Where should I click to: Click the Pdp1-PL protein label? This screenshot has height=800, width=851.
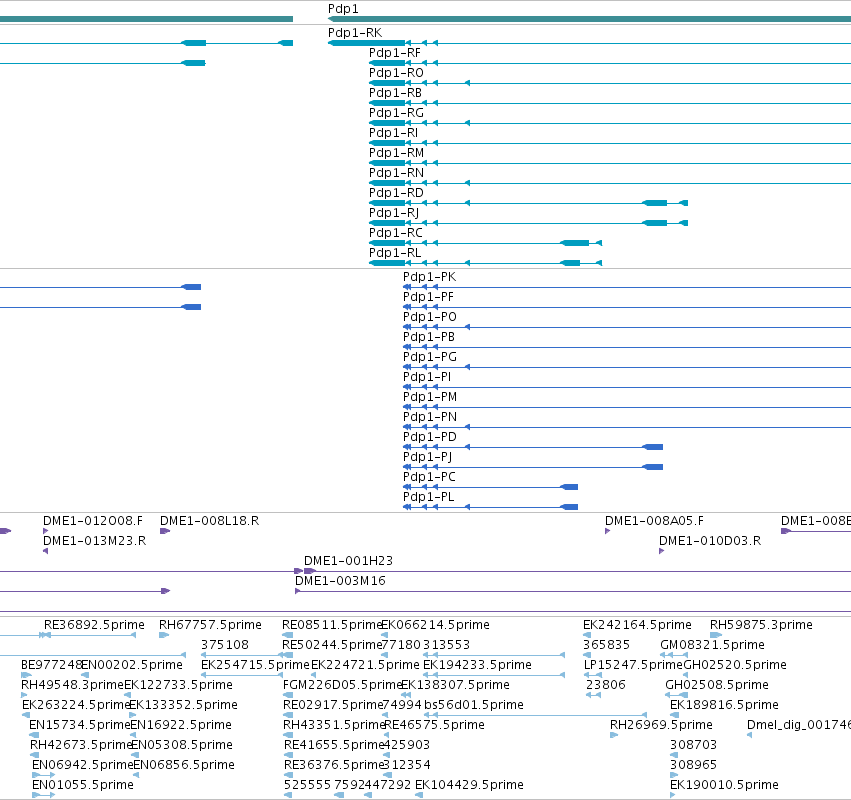coord(429,497)
